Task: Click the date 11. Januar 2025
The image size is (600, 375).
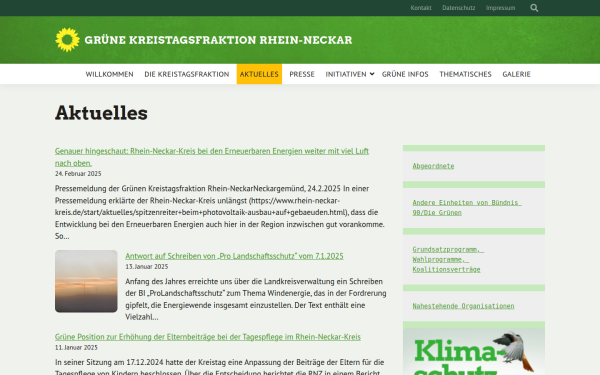Action: 76,348
